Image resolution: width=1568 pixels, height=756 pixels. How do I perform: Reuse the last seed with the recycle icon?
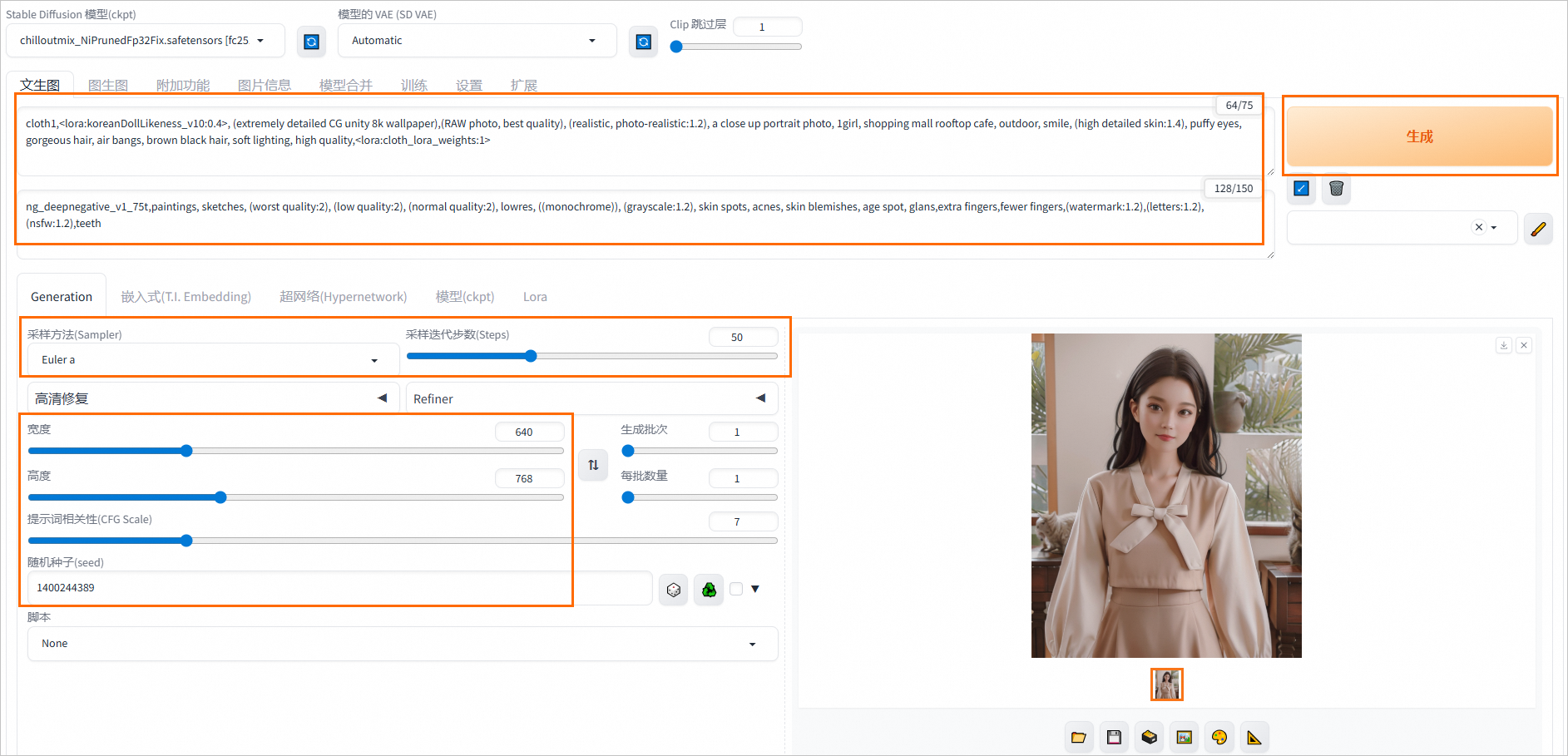709,590
